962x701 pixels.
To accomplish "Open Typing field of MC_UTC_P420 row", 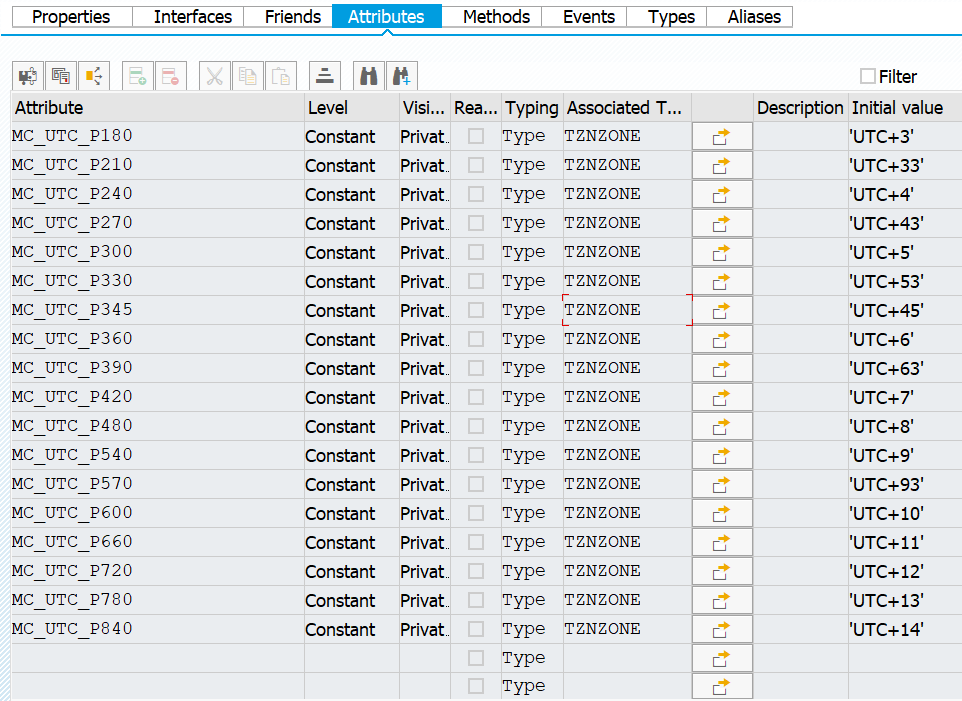I will pos(532,397).
